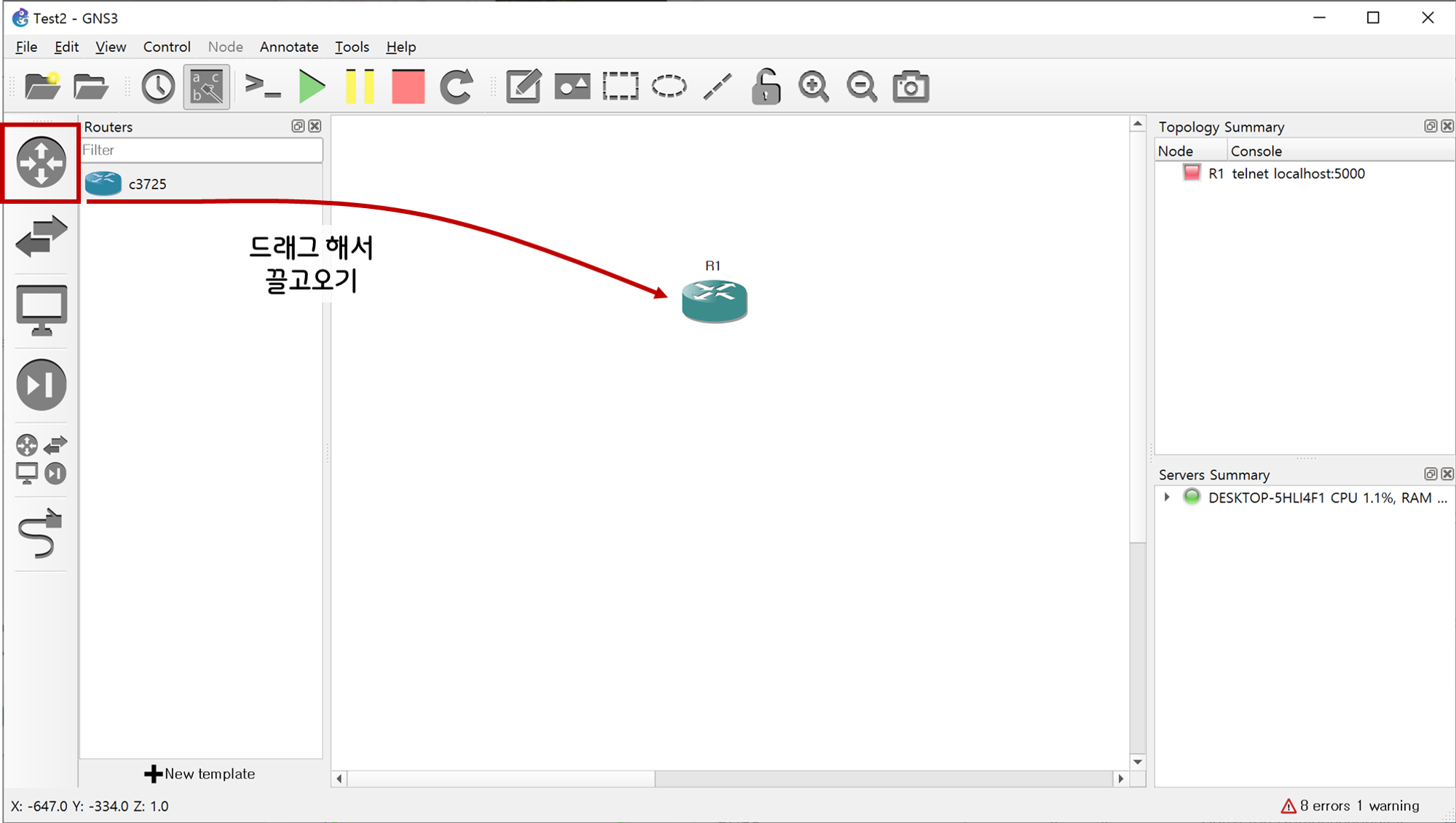Float the Routers panel
Screen dimensions: 1456x823
[298, 126]
